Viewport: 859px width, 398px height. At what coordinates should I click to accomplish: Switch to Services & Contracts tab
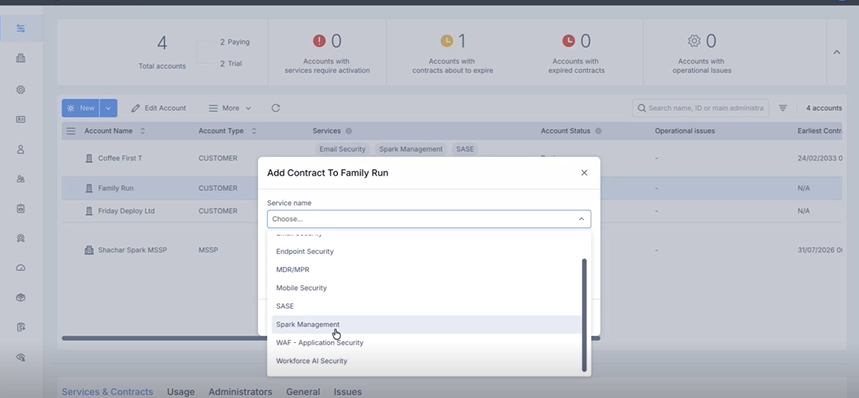click(107, 391)
